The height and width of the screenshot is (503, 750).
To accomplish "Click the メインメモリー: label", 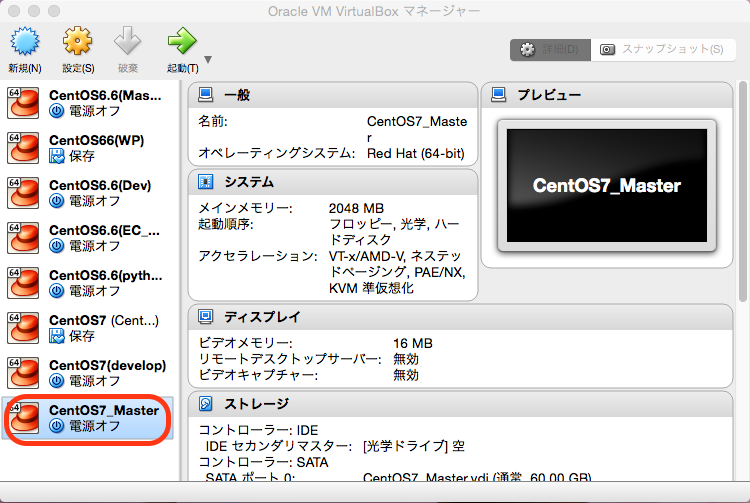I will coord(245,208).
